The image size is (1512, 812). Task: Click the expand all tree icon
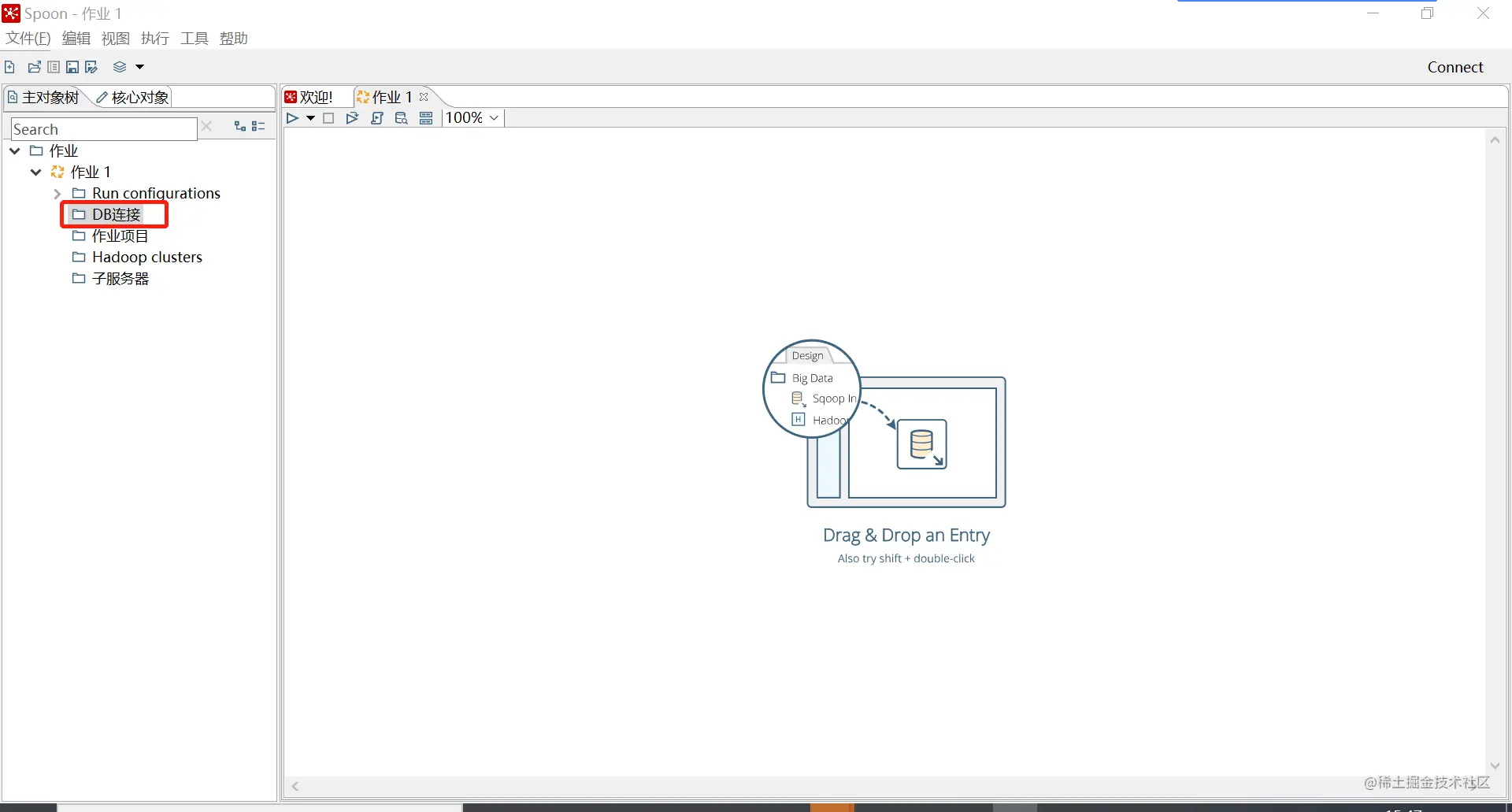pyautogui.click(x=240, y=126)
